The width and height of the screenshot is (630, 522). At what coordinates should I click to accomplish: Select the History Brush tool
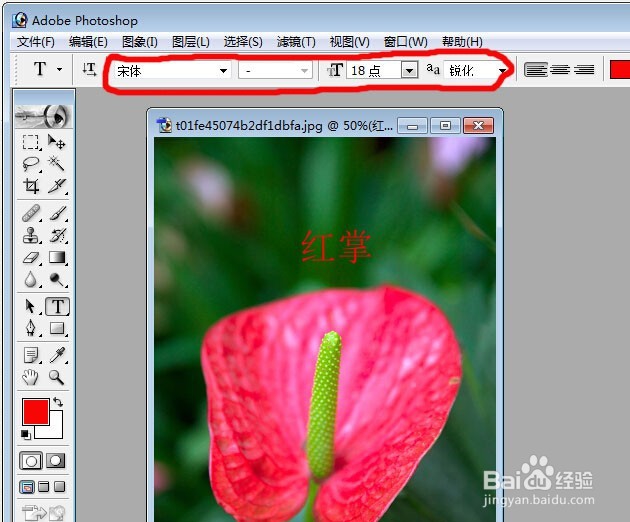[57, 235]
